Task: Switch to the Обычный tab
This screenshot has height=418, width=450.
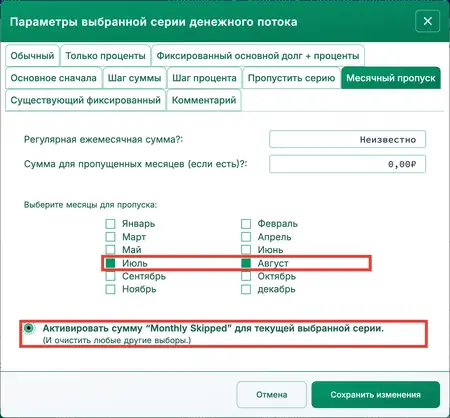Action: pyautogui.click(x=32, y=56)
